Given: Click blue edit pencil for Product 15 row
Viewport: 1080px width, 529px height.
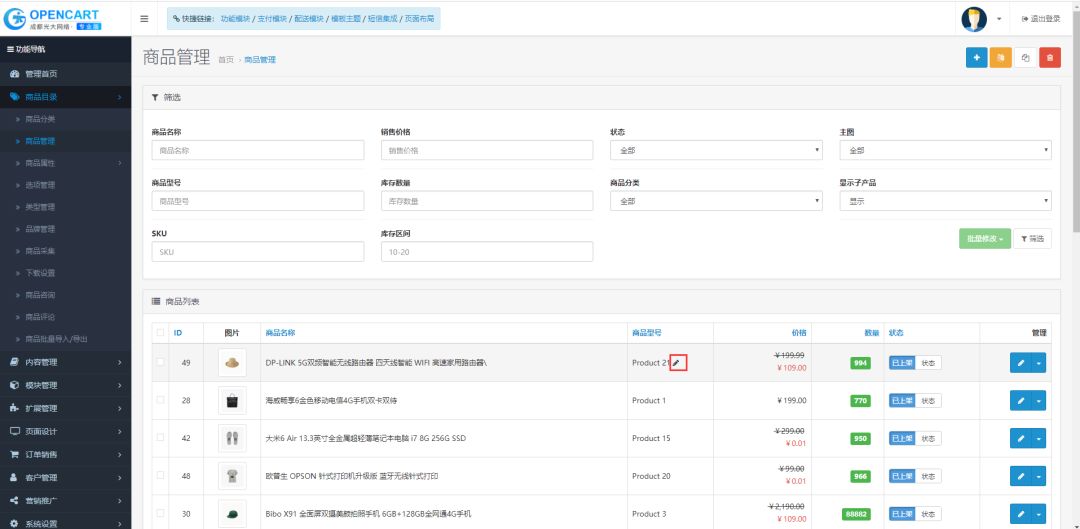Looking at the screenshot, I should coord(1020,438).
